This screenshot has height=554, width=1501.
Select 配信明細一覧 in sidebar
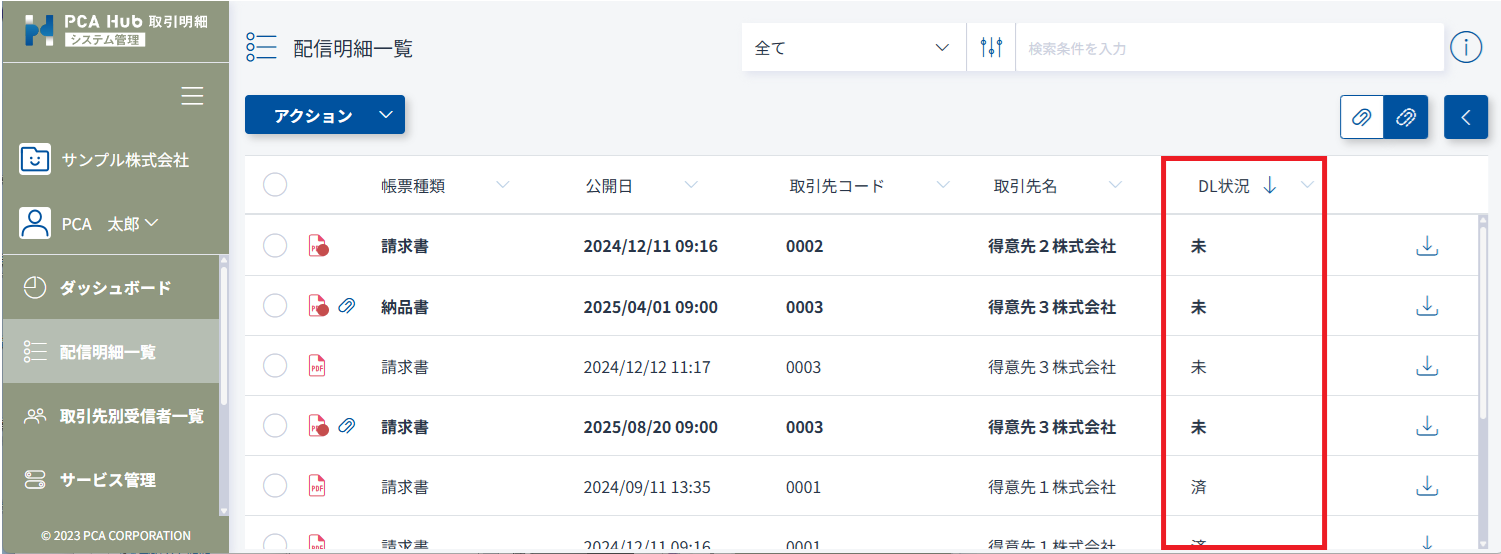[110, 352]
